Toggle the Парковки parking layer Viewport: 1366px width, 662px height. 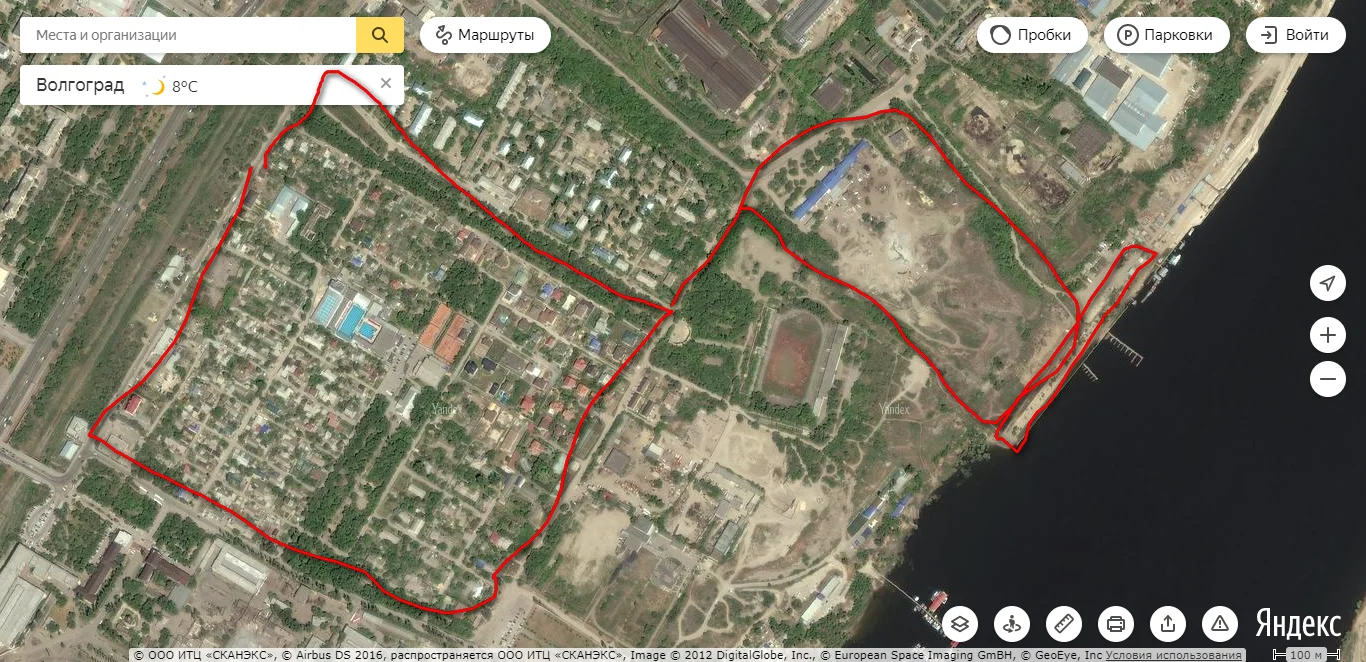[1166, 35]
